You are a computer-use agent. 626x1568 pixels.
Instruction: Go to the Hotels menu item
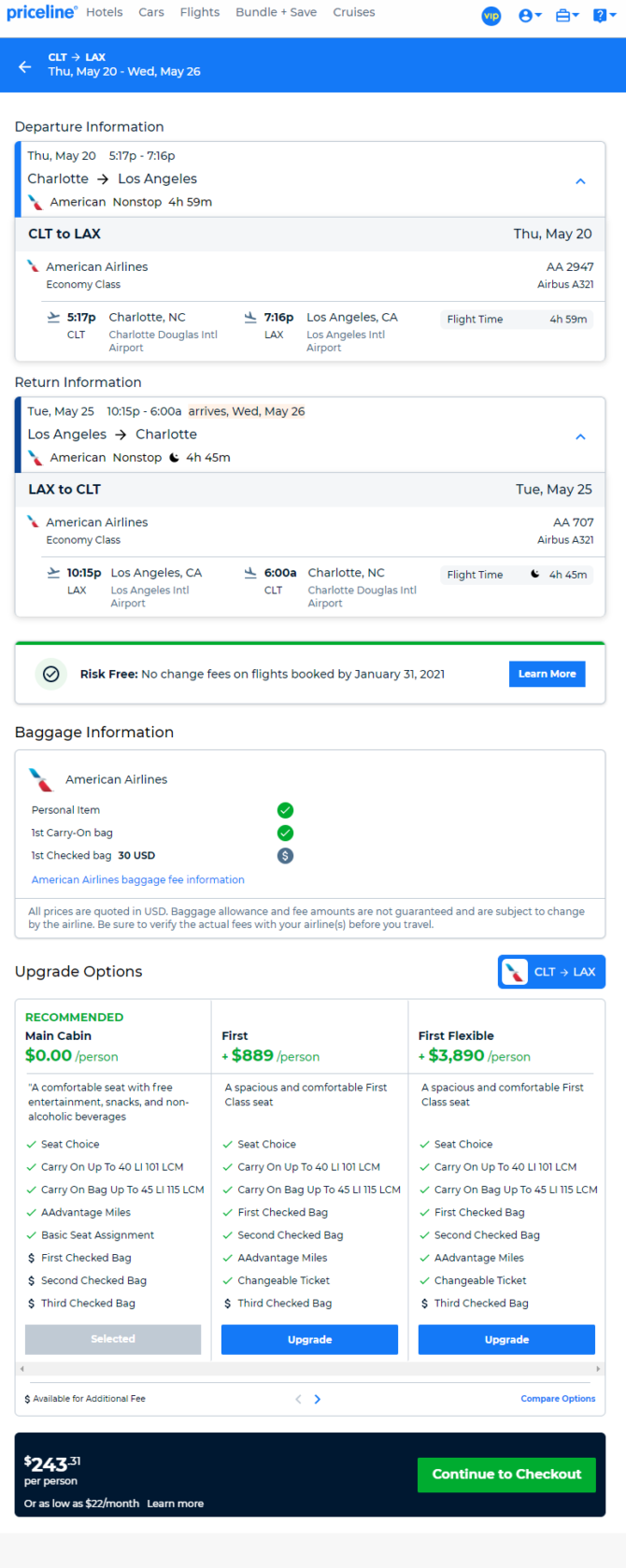pos(105,12)
